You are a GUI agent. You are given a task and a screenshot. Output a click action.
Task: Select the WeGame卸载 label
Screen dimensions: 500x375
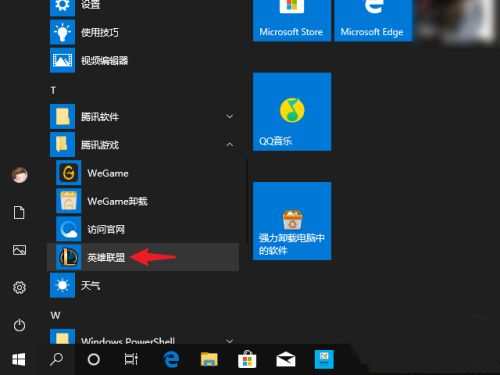click(x=117, y=201)
